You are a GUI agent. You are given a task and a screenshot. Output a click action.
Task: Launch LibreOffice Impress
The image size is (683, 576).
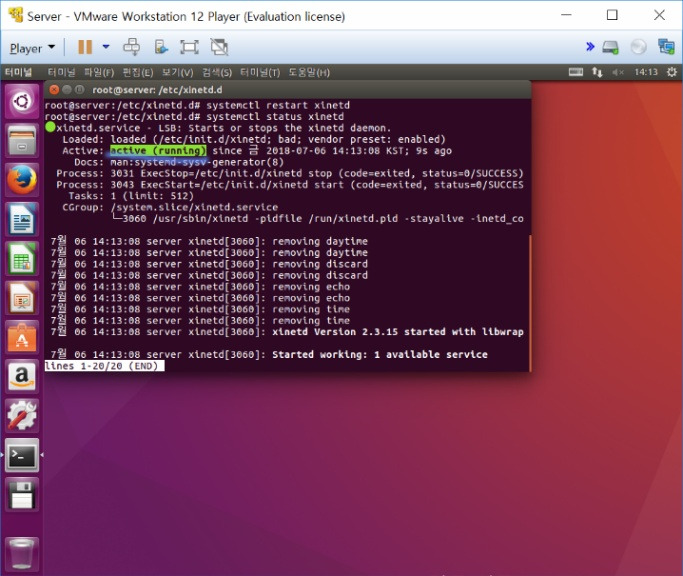[22, 297]
